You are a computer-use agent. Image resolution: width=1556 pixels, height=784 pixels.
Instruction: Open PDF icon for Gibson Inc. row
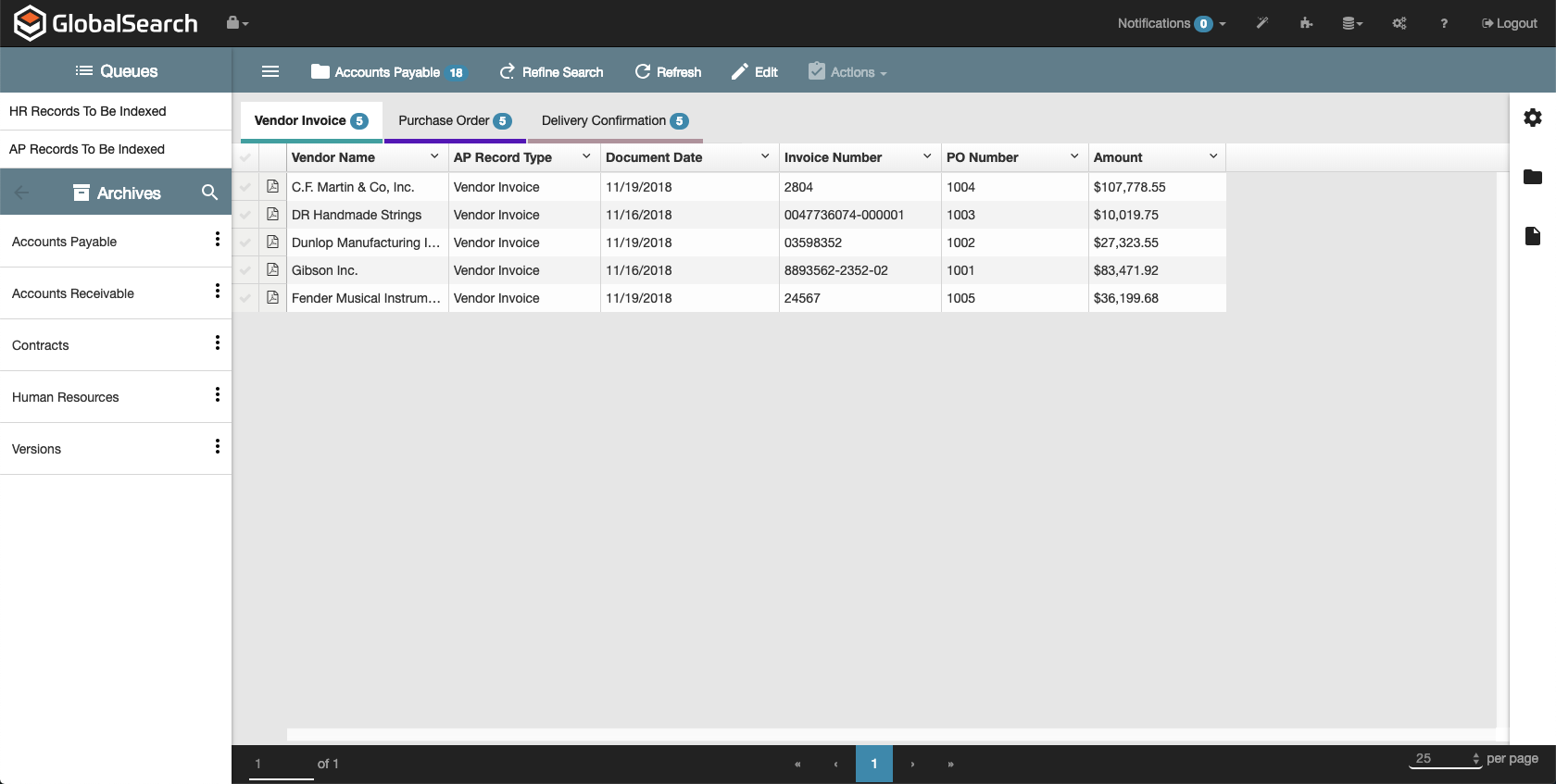[x=272, y=270]
